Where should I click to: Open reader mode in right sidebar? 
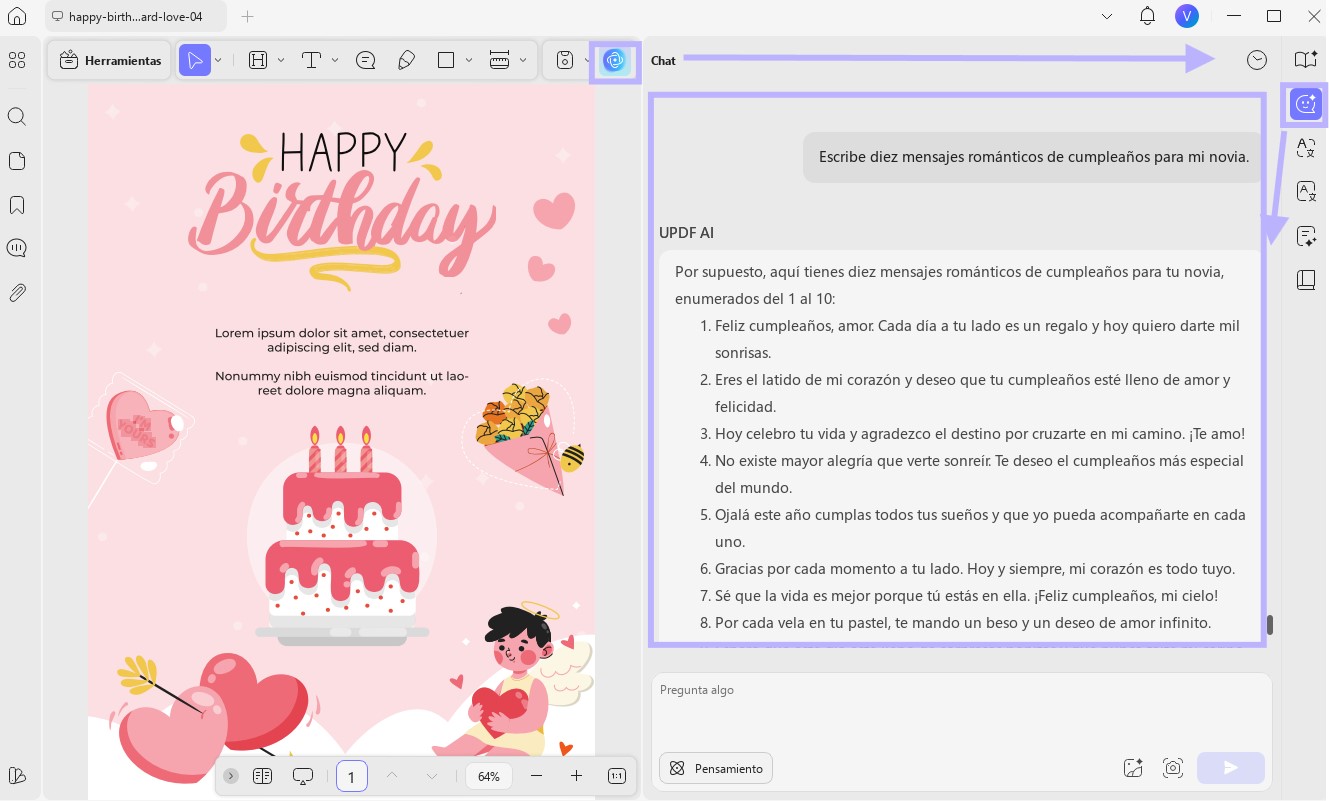click(1306, 61)
